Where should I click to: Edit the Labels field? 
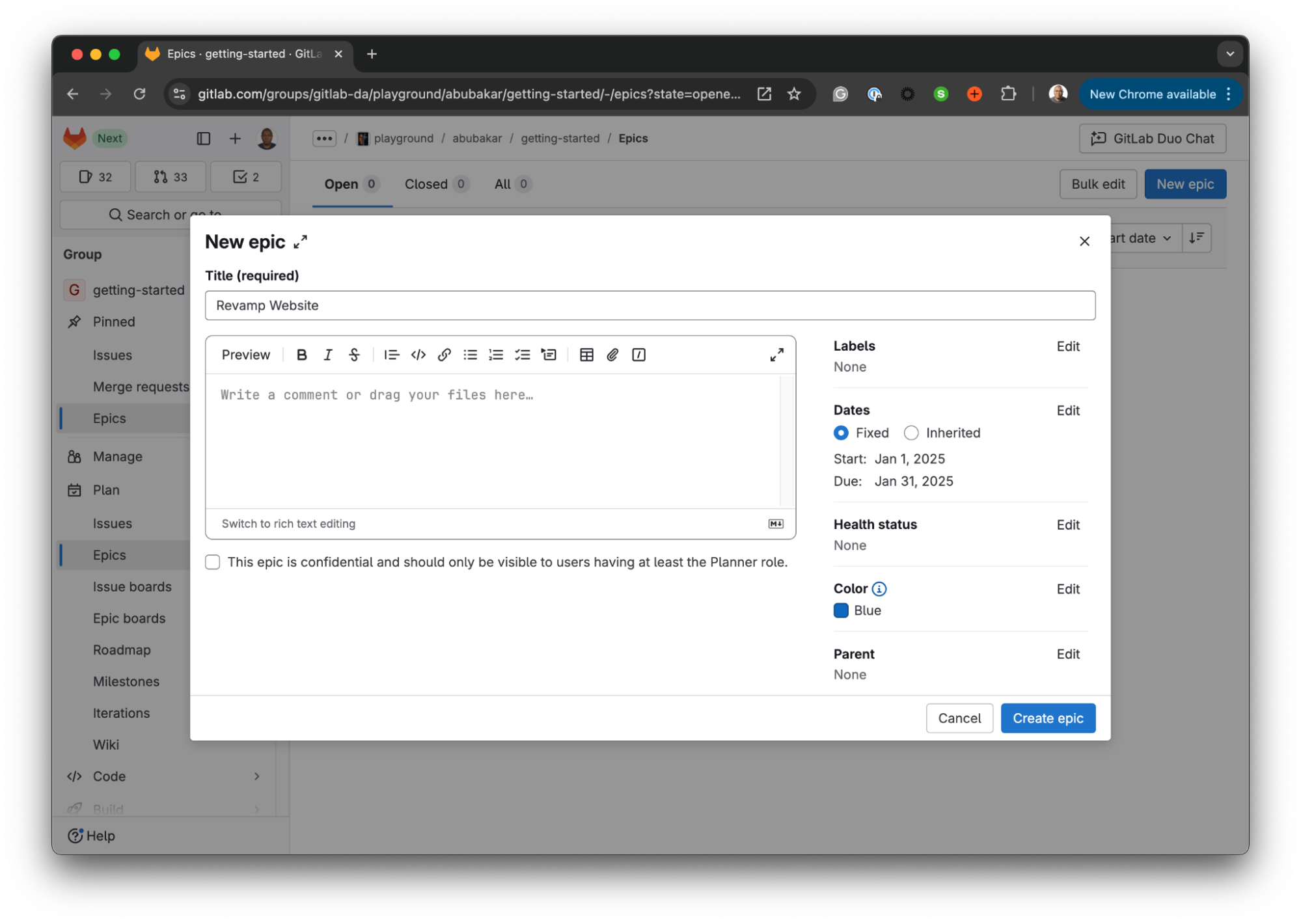coord(1067,346)
